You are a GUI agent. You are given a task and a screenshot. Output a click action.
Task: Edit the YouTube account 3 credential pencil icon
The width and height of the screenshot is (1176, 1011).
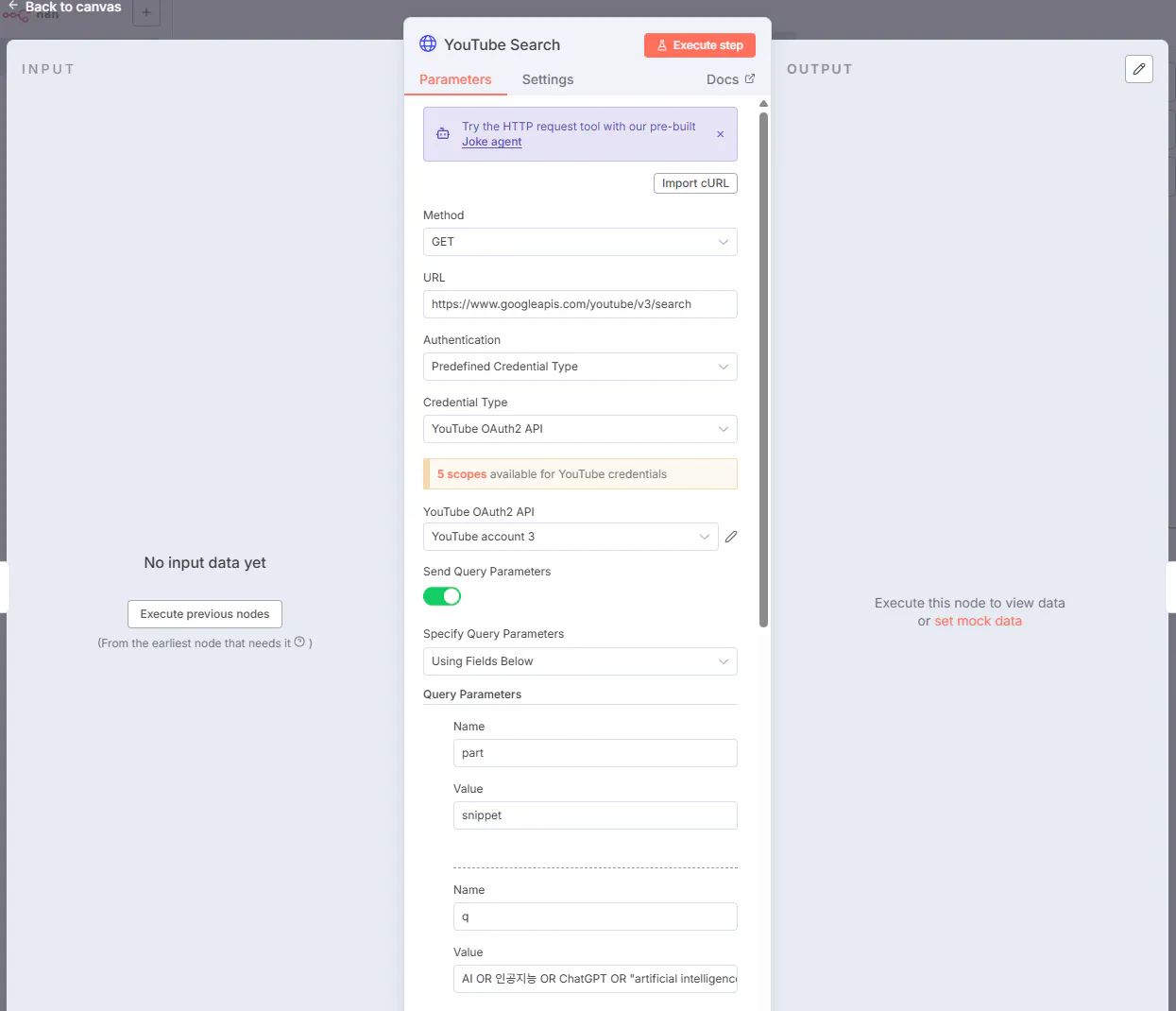pos(731,537)
